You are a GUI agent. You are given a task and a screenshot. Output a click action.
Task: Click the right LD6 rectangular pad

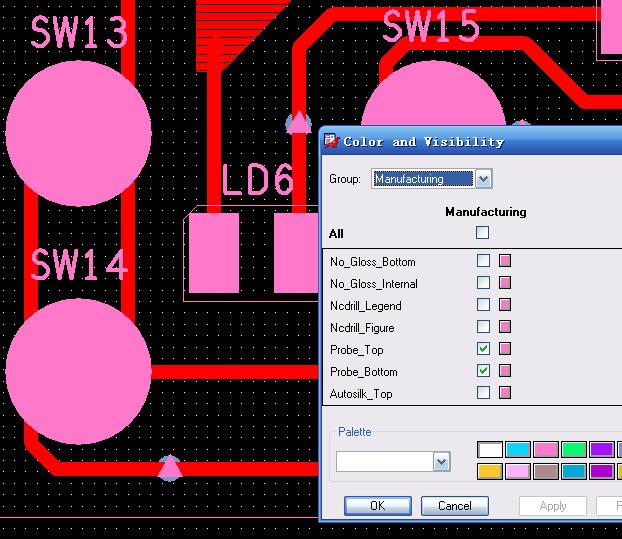tap(296, 253)
